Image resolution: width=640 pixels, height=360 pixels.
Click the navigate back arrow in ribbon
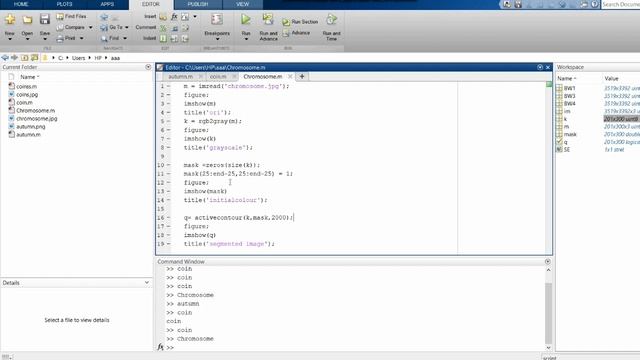pyautogui.click(x=104, y=17)
